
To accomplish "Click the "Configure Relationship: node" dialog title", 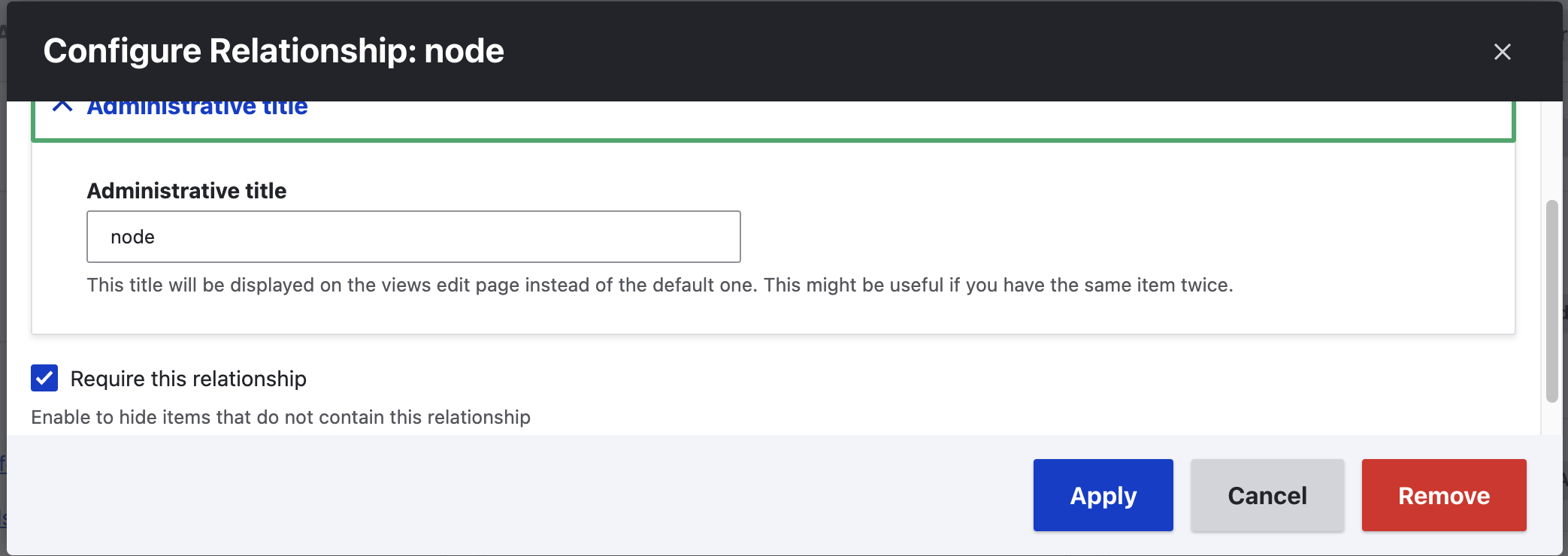I will coord(274,51).
